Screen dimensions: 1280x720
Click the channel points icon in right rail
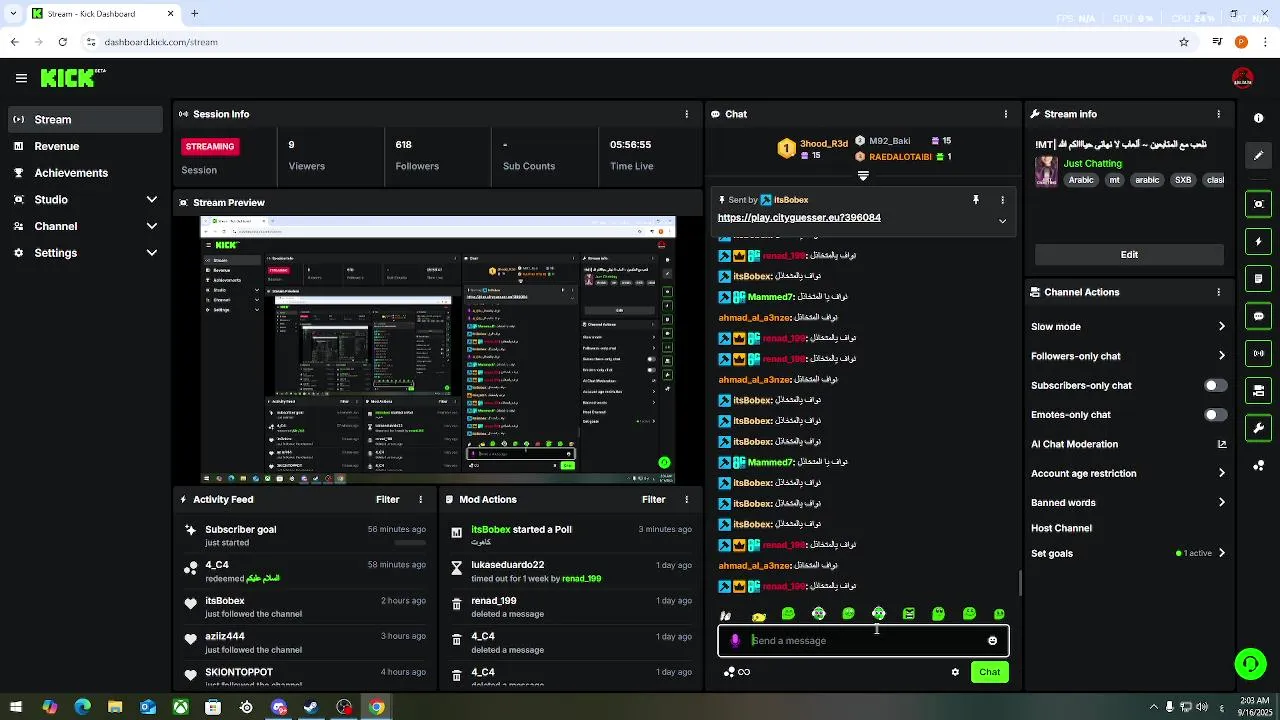[1258, 466]
